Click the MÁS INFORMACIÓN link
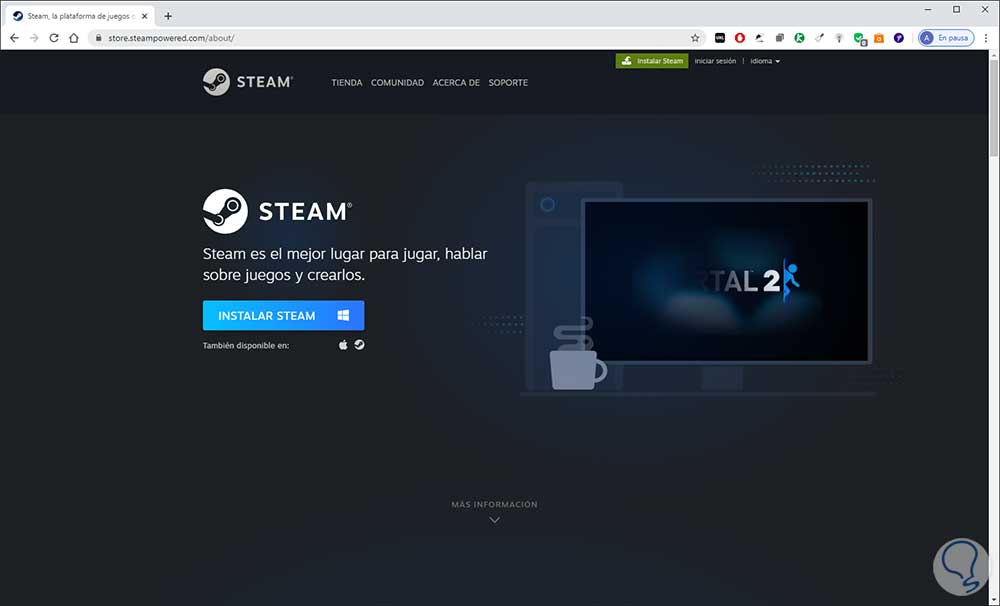Image resolution: width=1000 pixels, height=606 pixels. [494, 504]
